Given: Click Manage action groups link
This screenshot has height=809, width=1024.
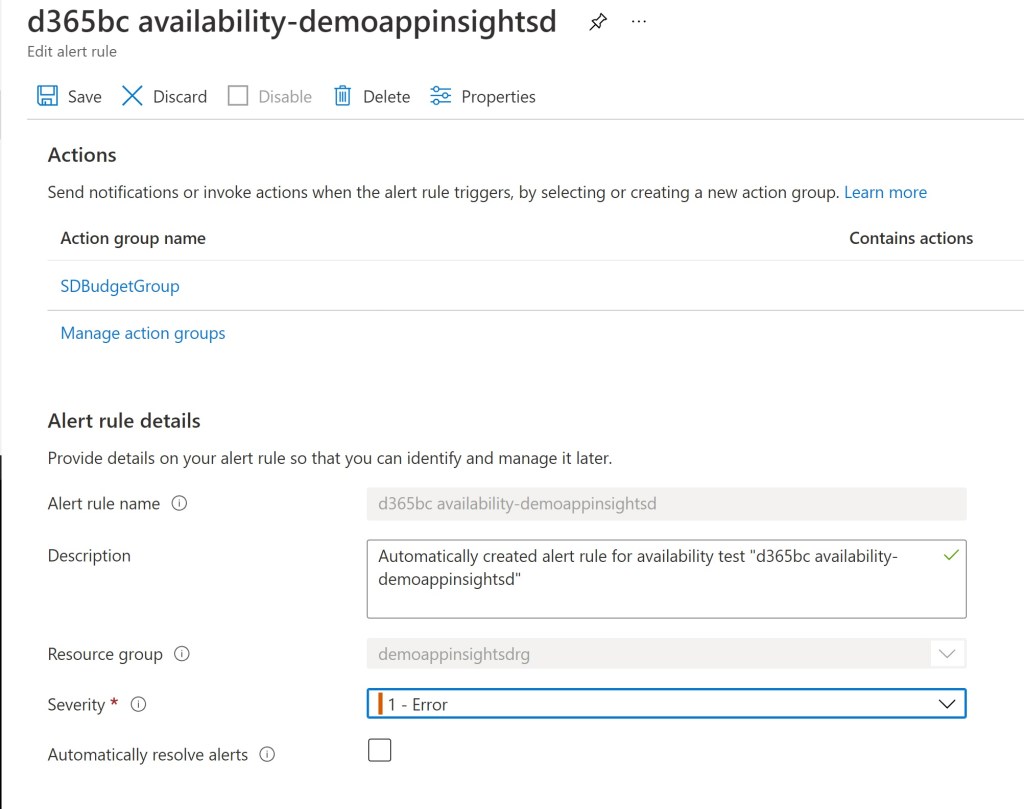Looking at the screenshot, I should pos(143,333).
